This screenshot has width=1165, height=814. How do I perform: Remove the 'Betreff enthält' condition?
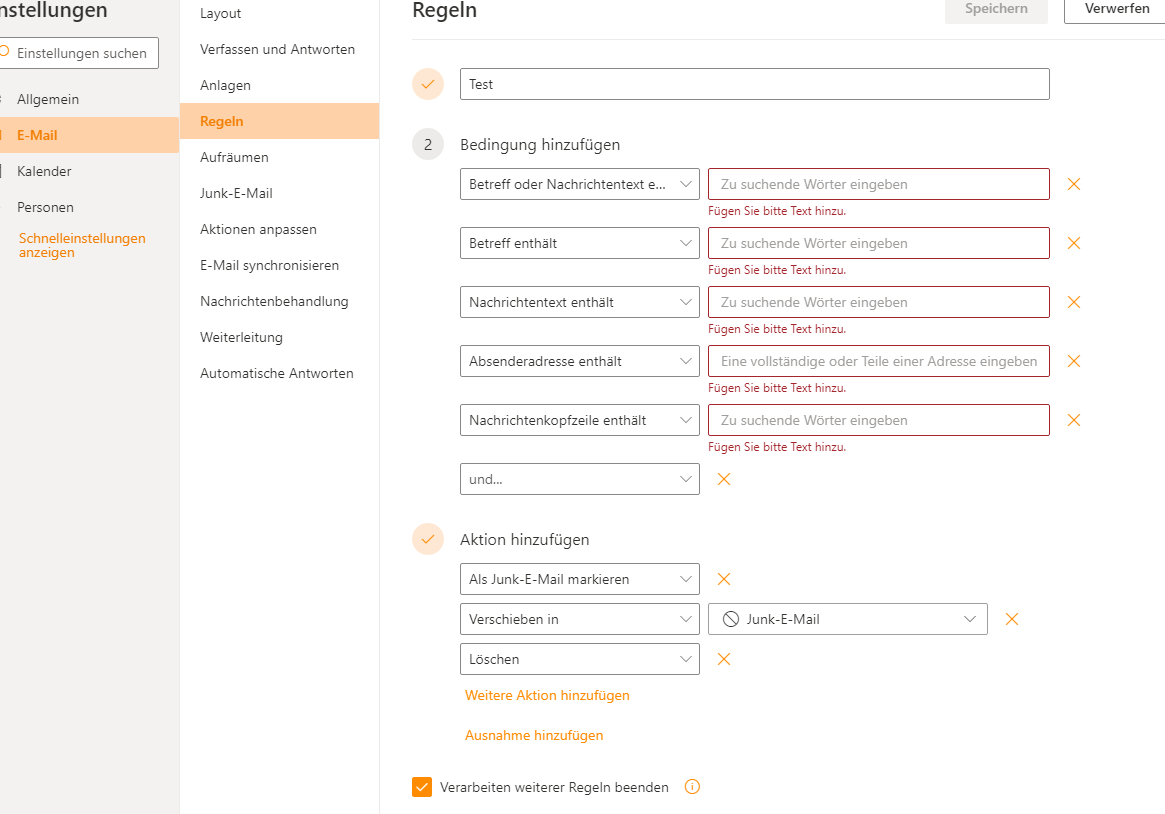pos(1074,243)
